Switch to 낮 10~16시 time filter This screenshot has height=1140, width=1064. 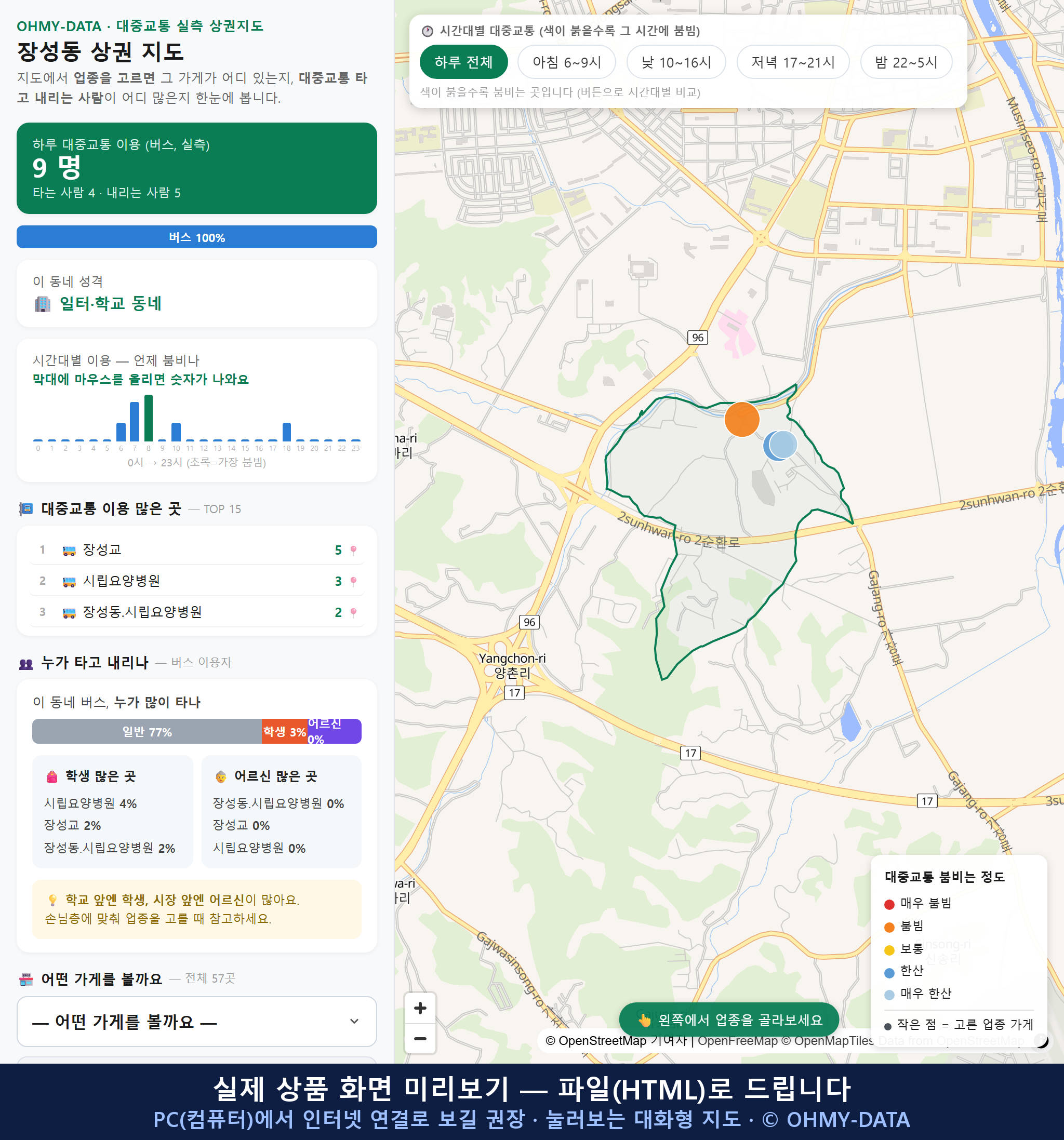(x=676, y=62)
